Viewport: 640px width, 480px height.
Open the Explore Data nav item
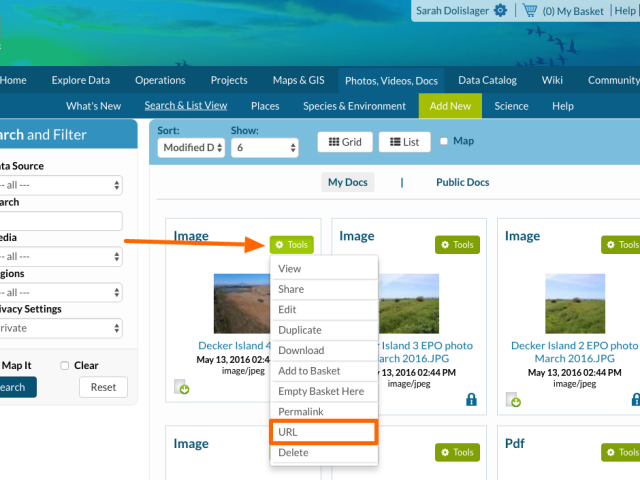[81, 80]
